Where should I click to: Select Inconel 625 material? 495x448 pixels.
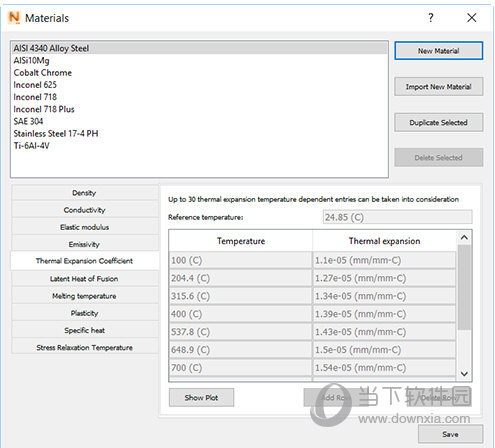(x=200, y=85)
